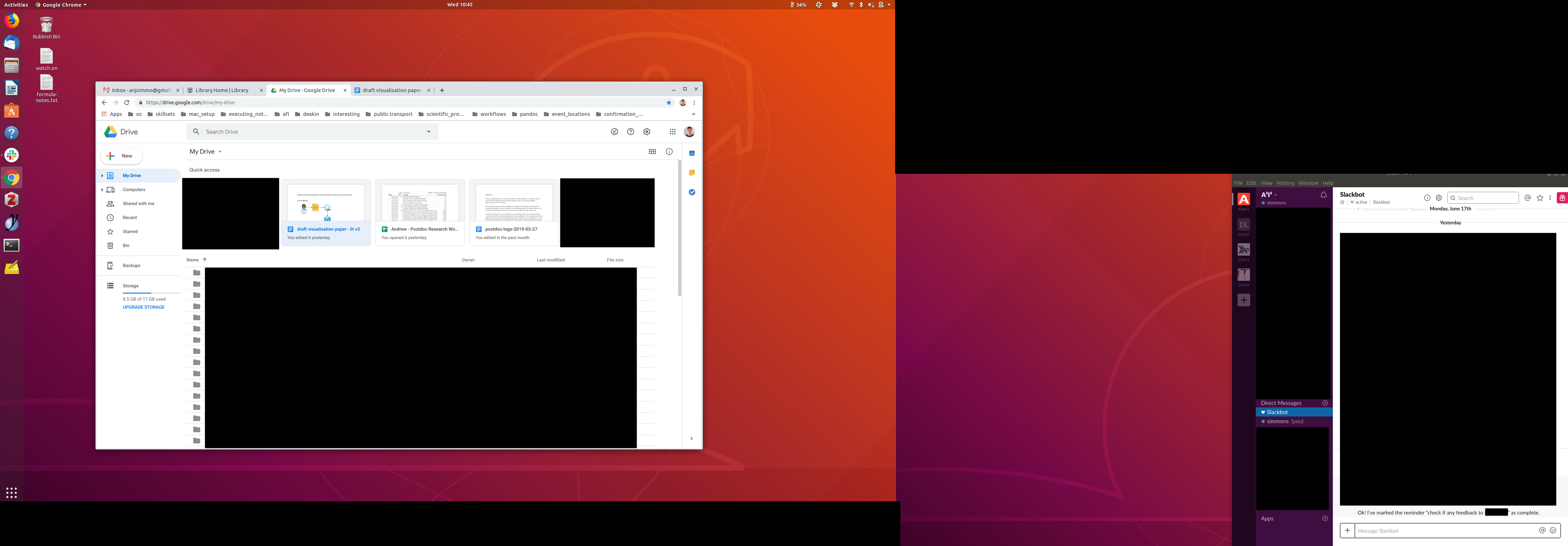Screen dimensions: 1568x546
Task: Open draft visualisation paper thumbnail
Action: [325, 203]
